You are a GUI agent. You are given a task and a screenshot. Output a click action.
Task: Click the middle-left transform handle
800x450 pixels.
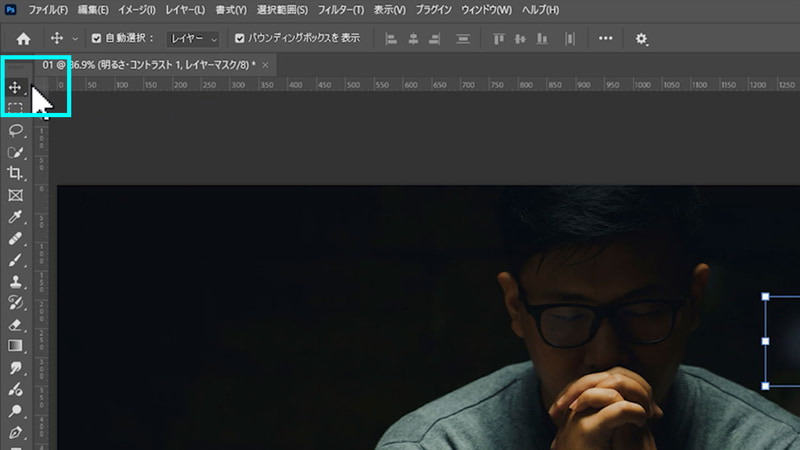(x=765, y=341)
